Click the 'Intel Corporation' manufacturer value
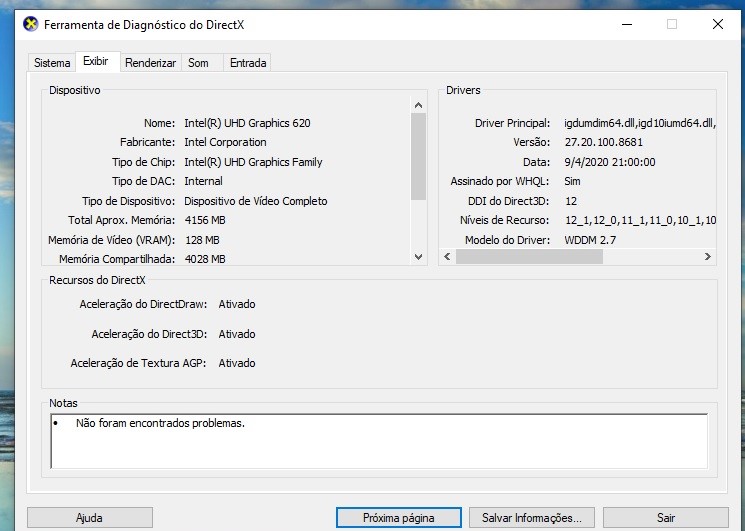745x531 pixels. tap(225, 142)
